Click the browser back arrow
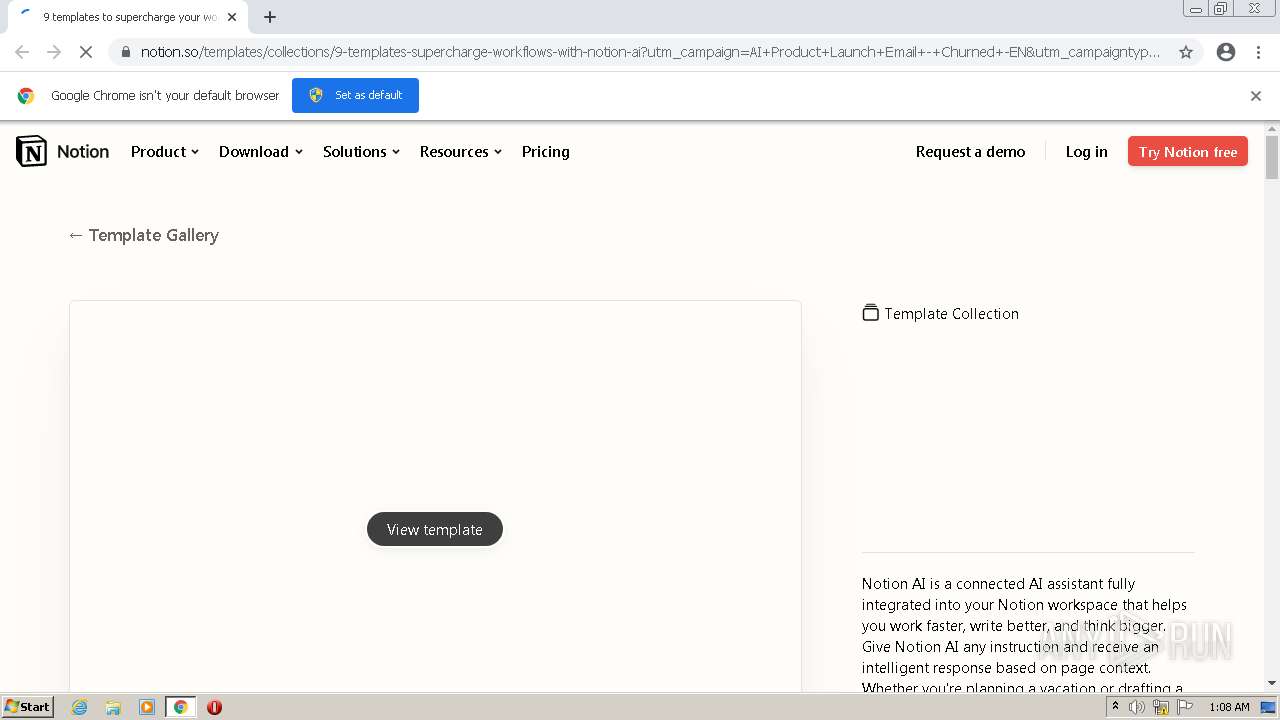This screenshot has width=1280, height=720. click(x=22, y=52)
